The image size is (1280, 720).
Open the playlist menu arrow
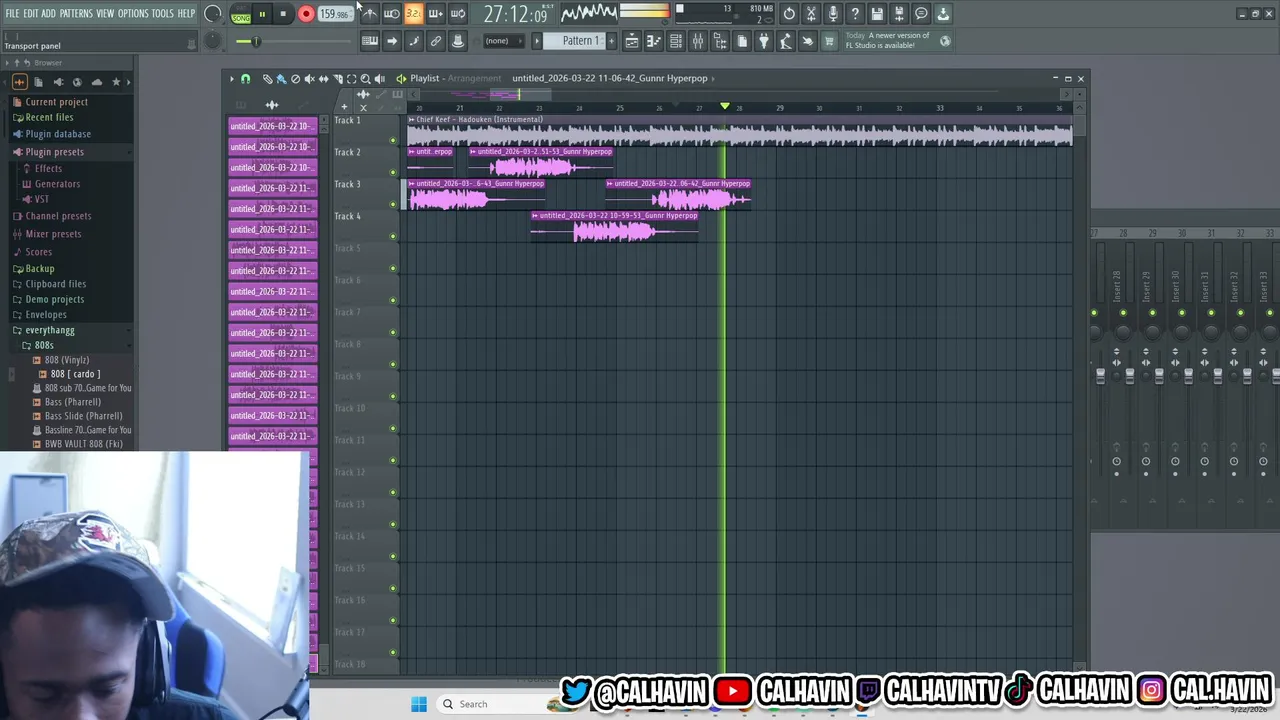point(231,78)
